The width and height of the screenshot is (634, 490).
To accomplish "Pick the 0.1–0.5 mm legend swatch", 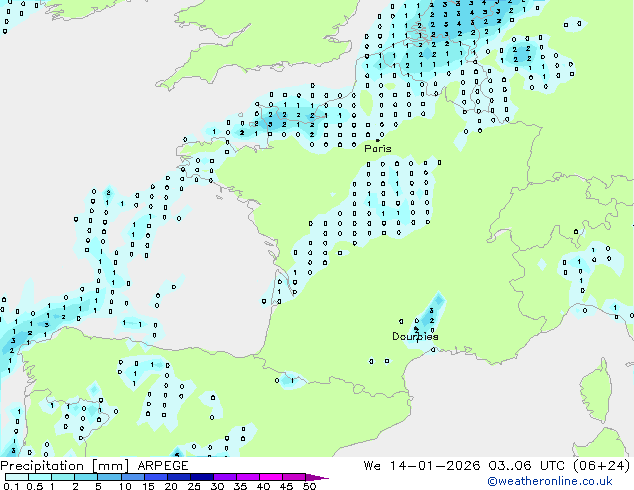I will (17, 477).
